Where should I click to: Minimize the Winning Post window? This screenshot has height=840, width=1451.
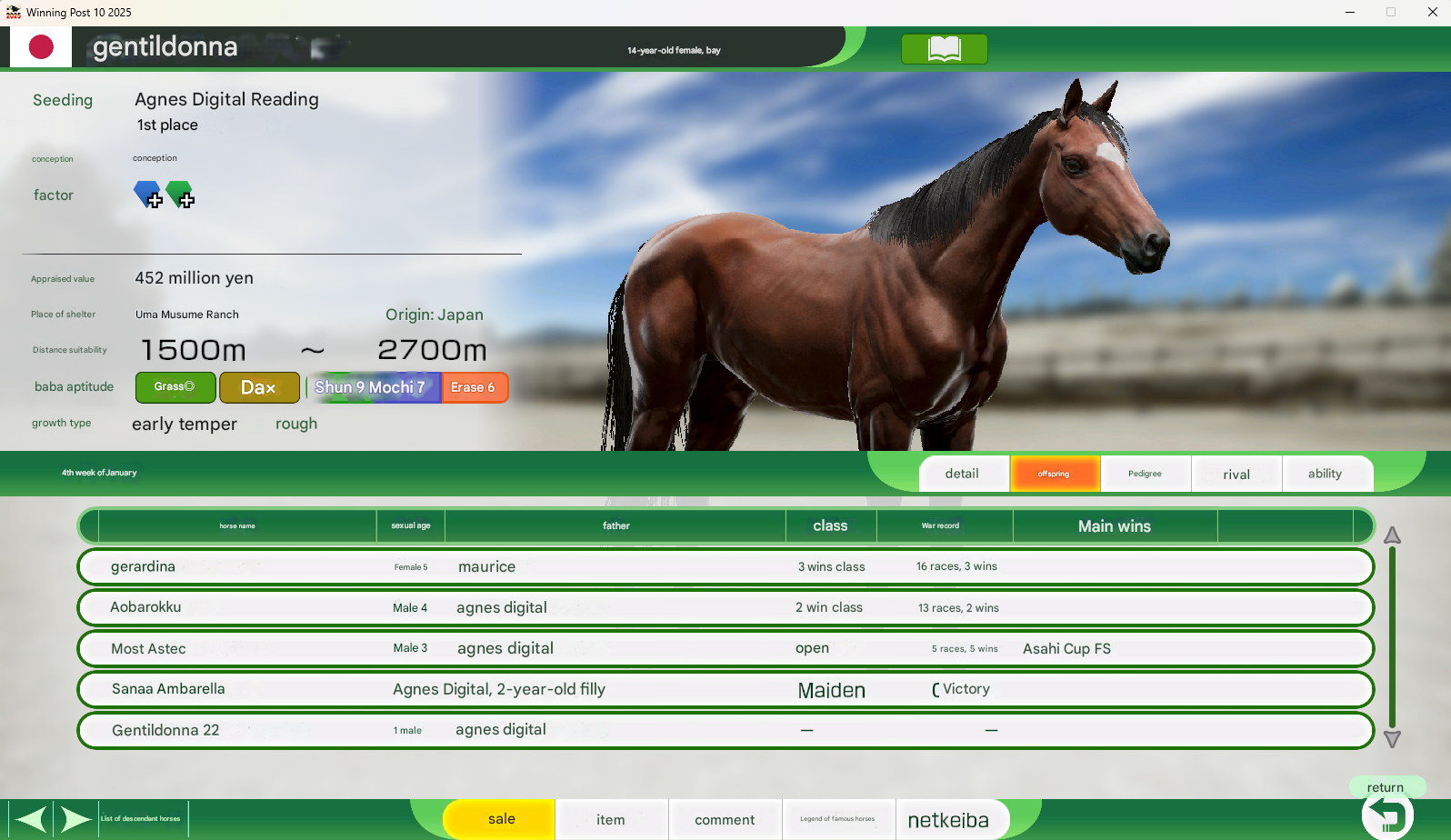(1350, 13)
